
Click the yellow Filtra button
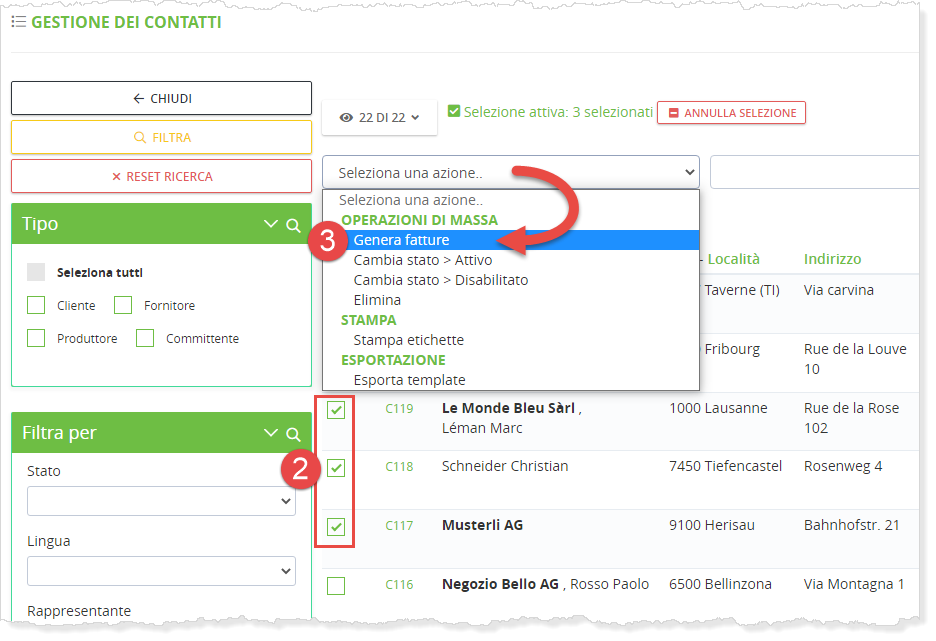coord(161,137)
